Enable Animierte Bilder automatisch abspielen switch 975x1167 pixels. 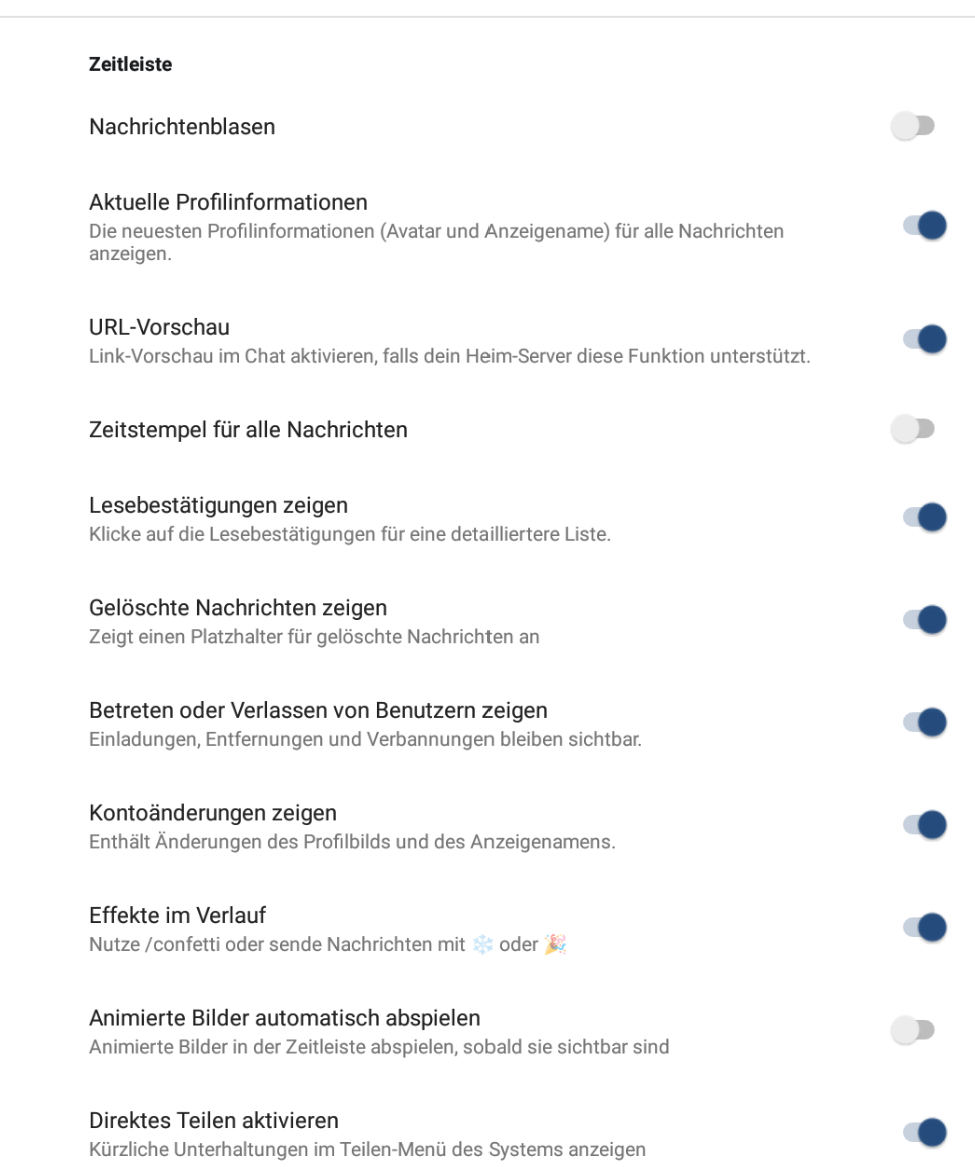click(x=913, y=1030)
